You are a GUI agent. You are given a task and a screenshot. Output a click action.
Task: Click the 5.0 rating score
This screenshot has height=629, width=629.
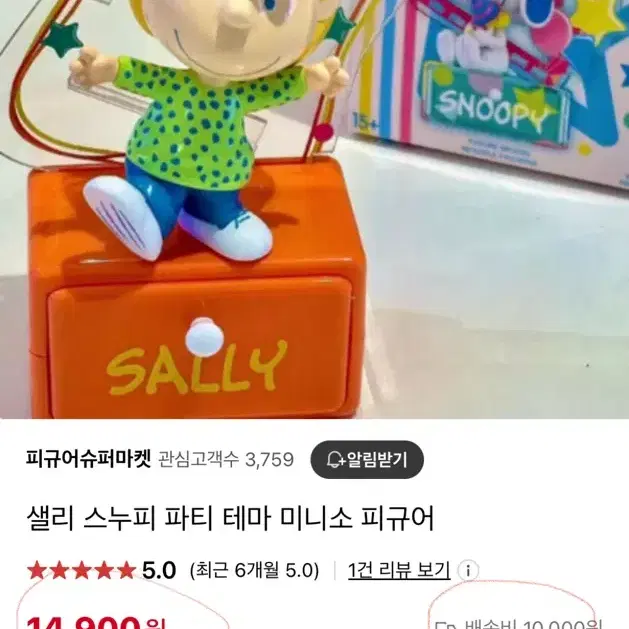coord(159,570)
